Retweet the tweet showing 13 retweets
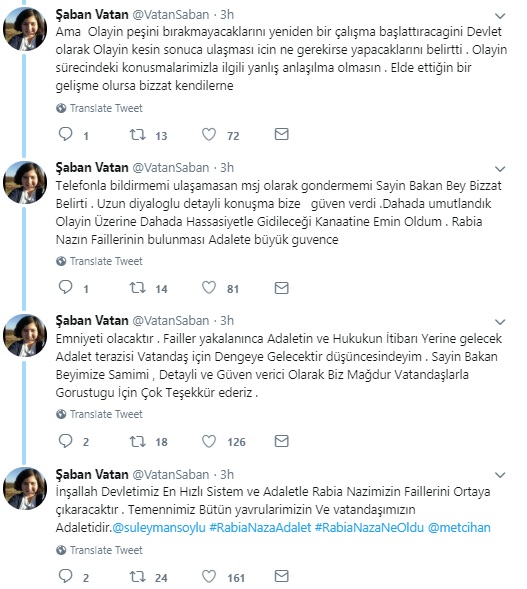 tap(137, 134)
